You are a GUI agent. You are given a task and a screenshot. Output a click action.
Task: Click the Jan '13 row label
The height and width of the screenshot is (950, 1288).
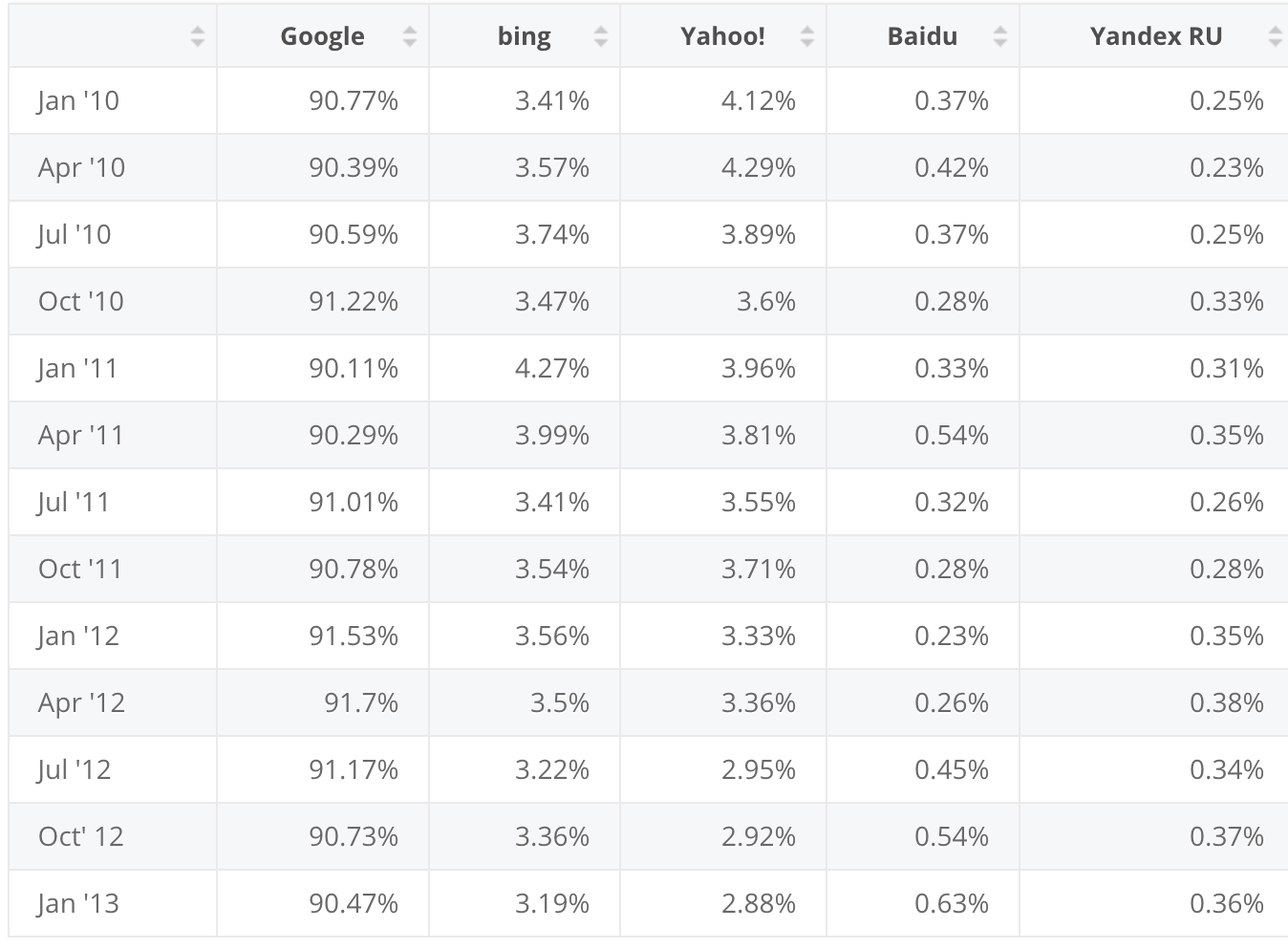(x=78, y=903)
